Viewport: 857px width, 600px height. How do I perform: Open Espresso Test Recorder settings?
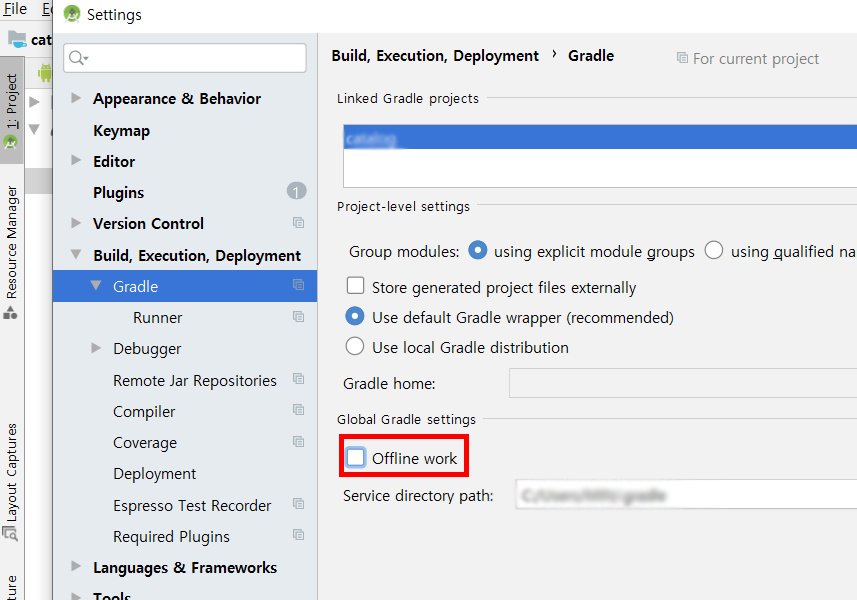192,505
